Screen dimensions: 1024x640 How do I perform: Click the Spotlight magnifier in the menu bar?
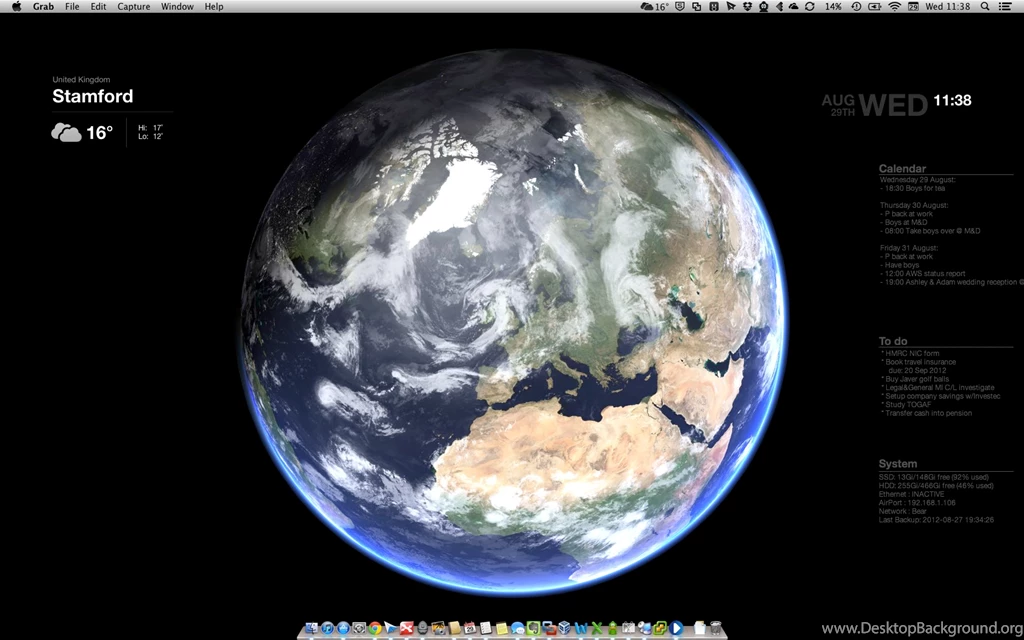pos(986,6)
